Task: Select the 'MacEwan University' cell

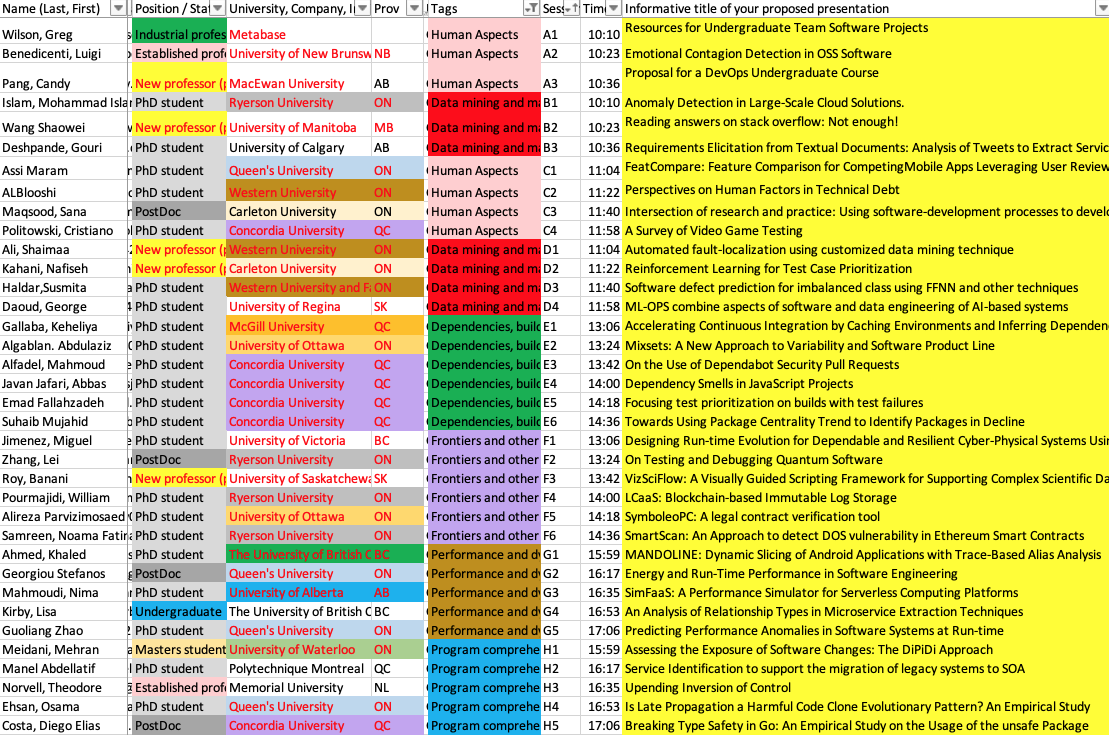Action: [299, 79]
